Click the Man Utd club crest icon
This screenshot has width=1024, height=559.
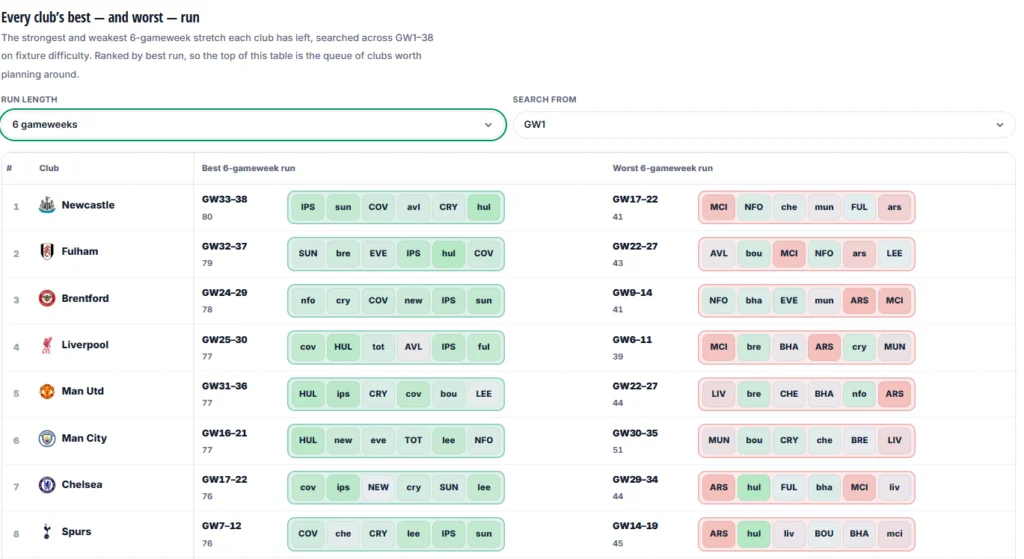pos(47,391)
